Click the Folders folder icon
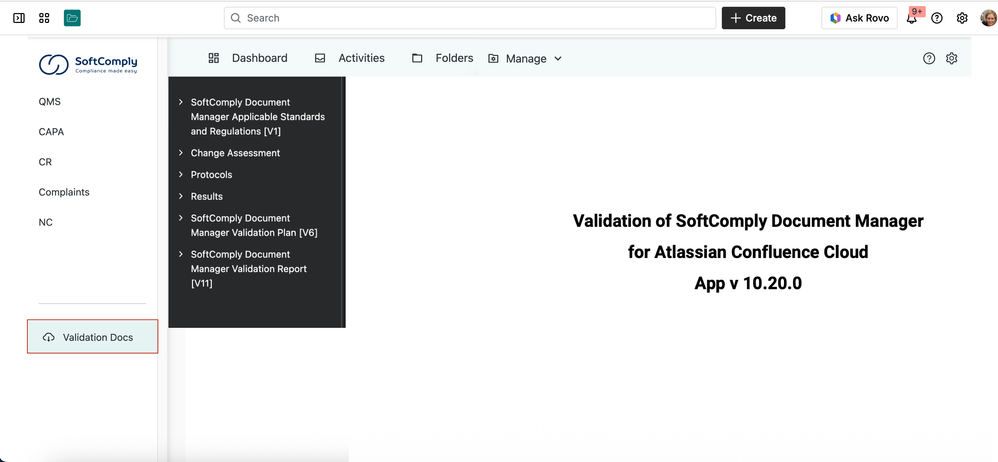This screenshot has width=998, height=462. click(x=417, y=58)
